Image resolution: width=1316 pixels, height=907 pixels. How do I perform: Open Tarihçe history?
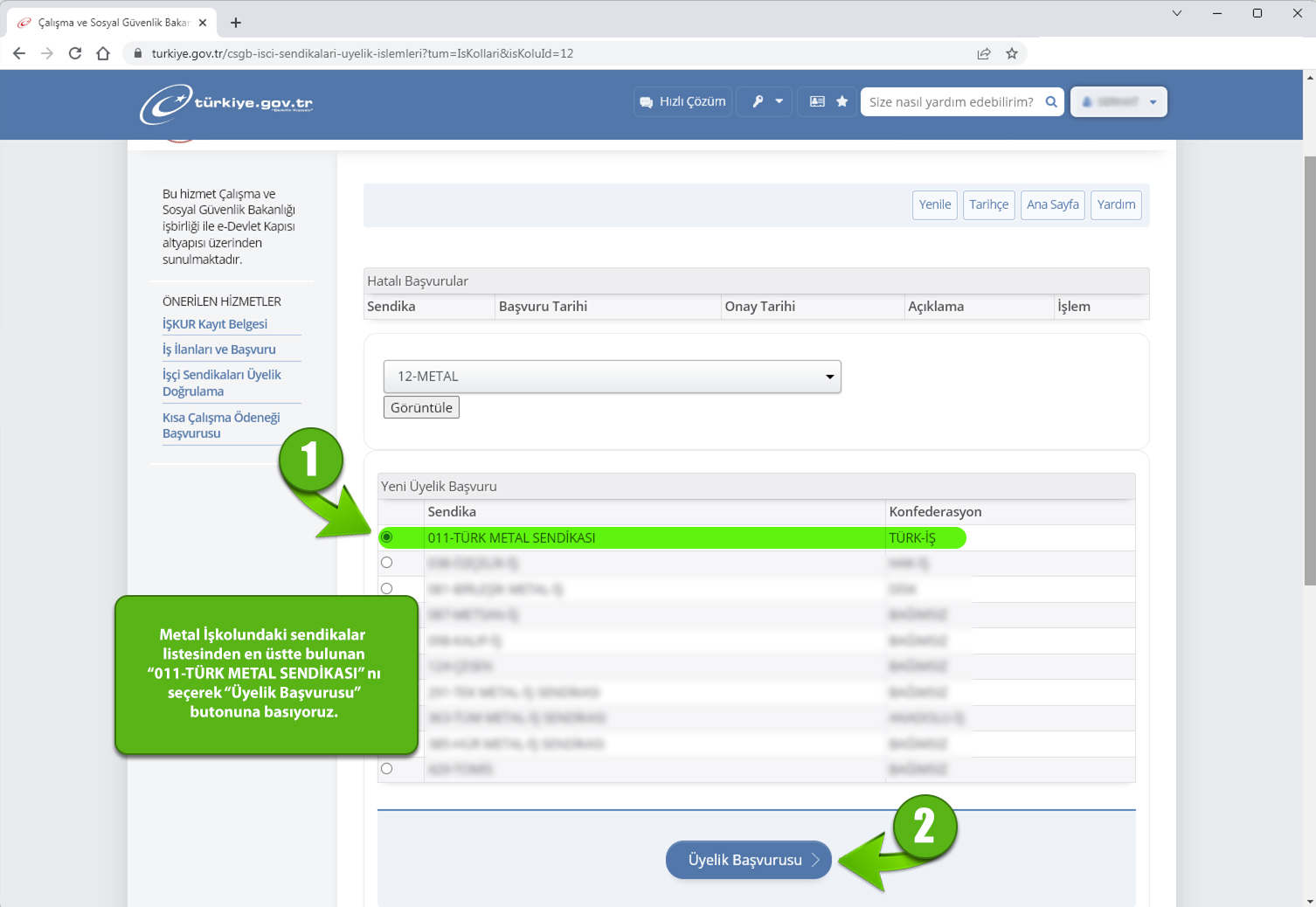click(x=989, y=204)
